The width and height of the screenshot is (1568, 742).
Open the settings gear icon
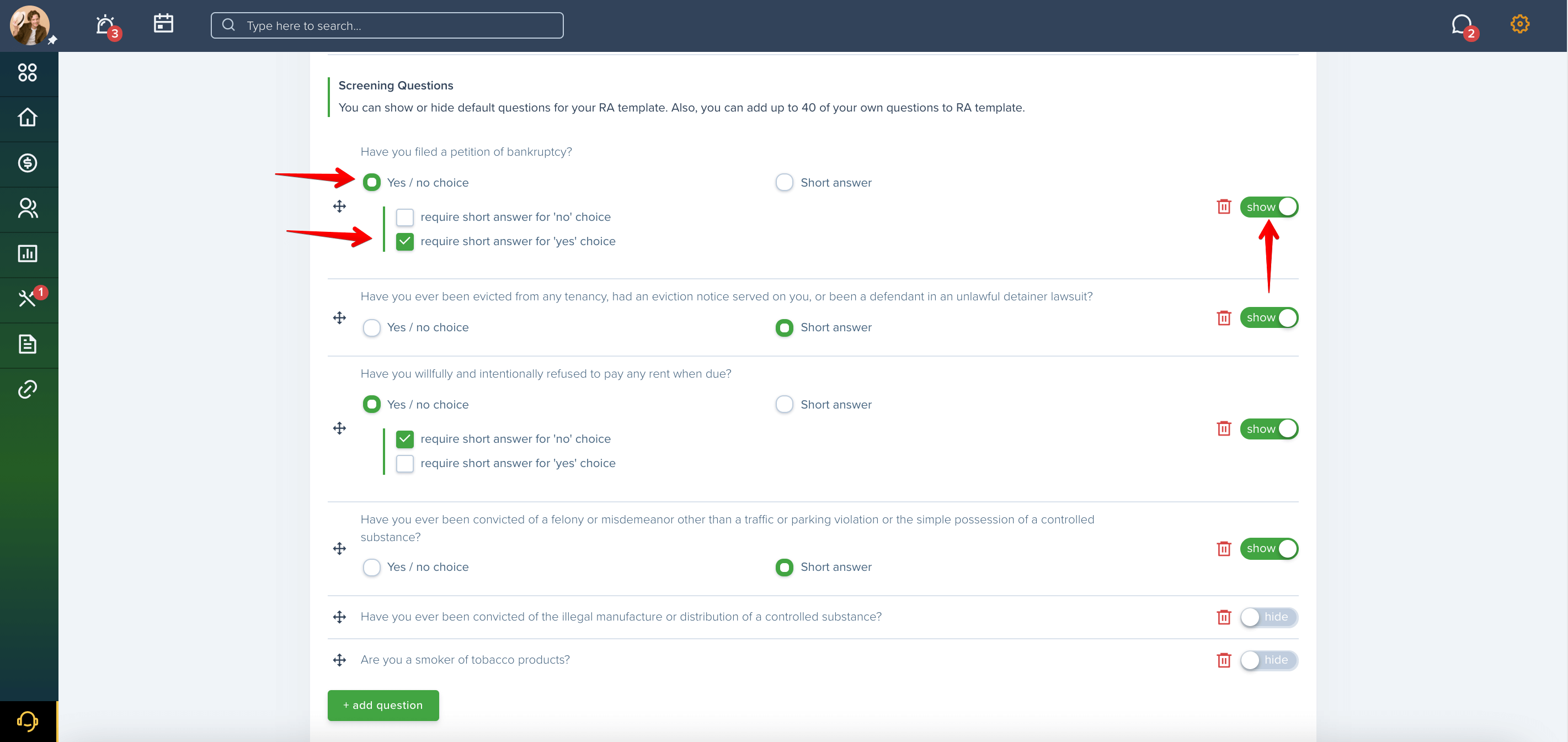(x=1519, y=24)
